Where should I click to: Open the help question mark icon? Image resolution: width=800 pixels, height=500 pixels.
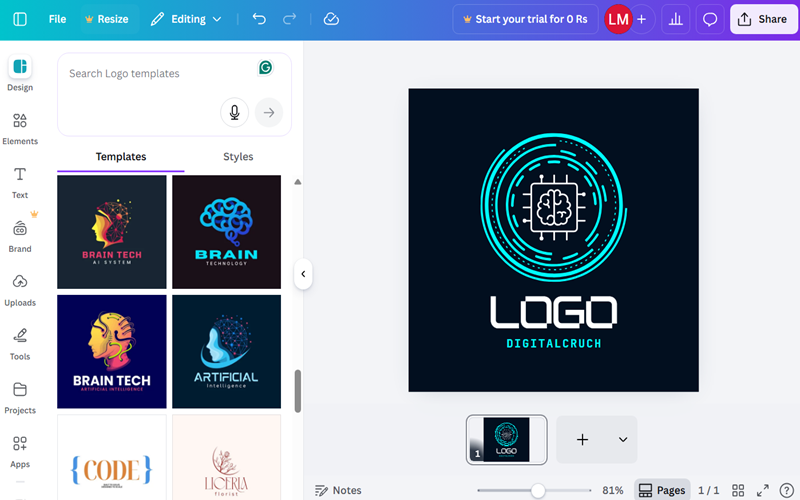tap(787, 490)
